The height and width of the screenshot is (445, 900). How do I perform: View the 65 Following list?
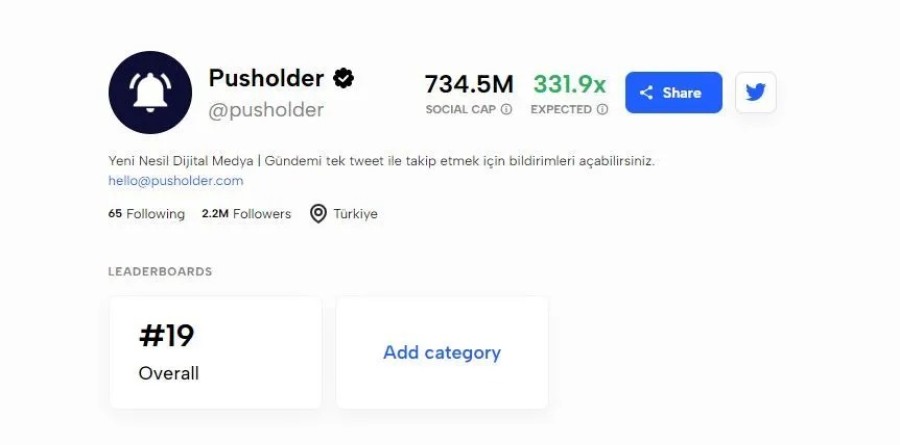click(x=146, y=214)
